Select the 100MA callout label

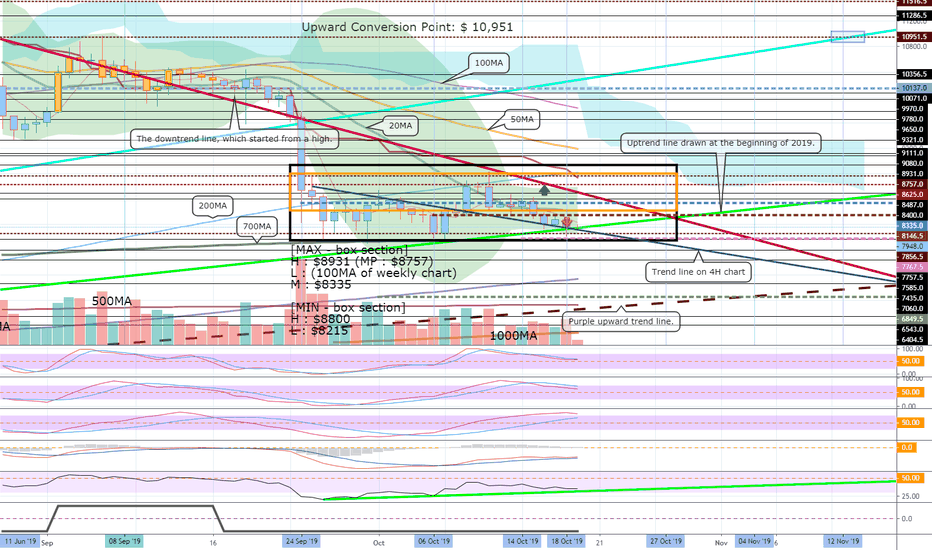(488, 62)
